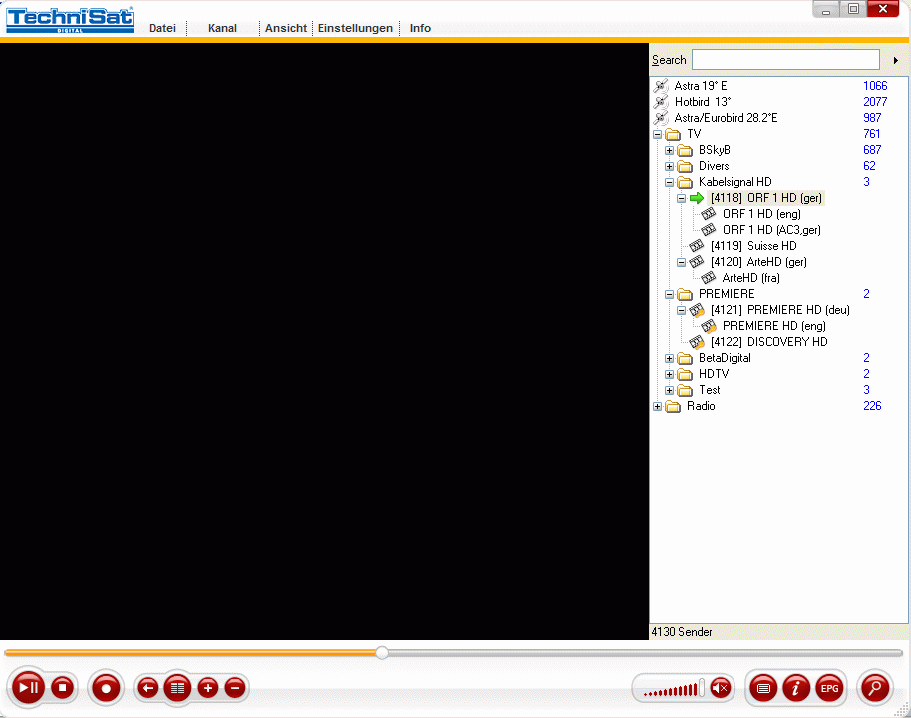Select the [4120] ArteHD (ger) channel
911x718 pixels.
[x=759, y=262]
